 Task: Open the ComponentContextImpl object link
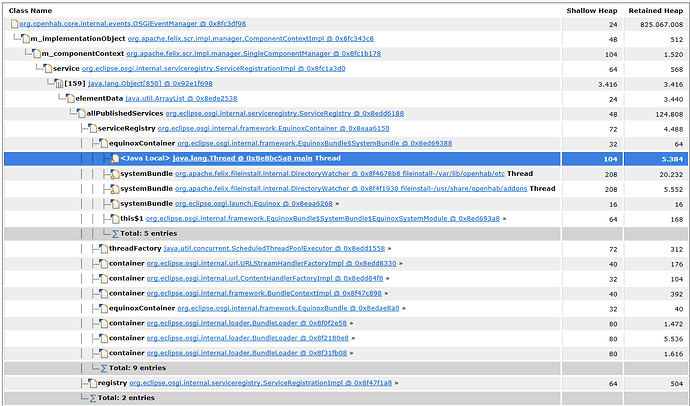click(250, 39)
